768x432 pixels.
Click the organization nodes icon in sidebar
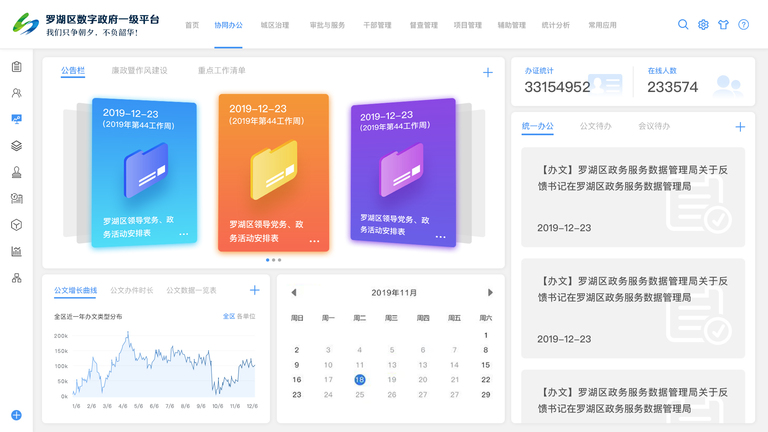(x=17, y=278)
